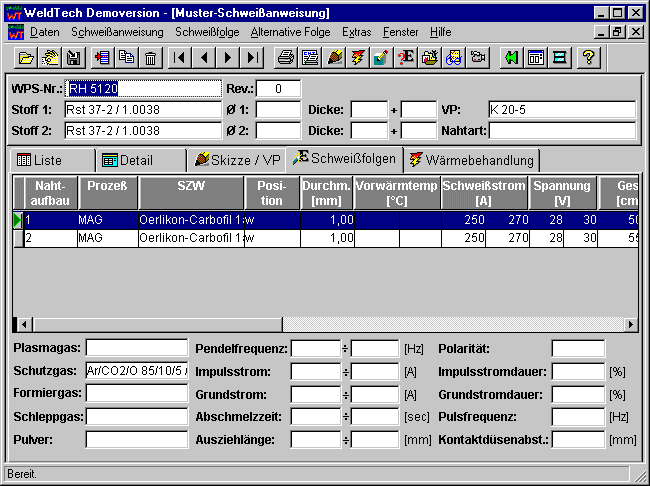The width and height of the screenshot is (650, 486).
Task: Jump to the last record
Action: [x=253, y=58]
